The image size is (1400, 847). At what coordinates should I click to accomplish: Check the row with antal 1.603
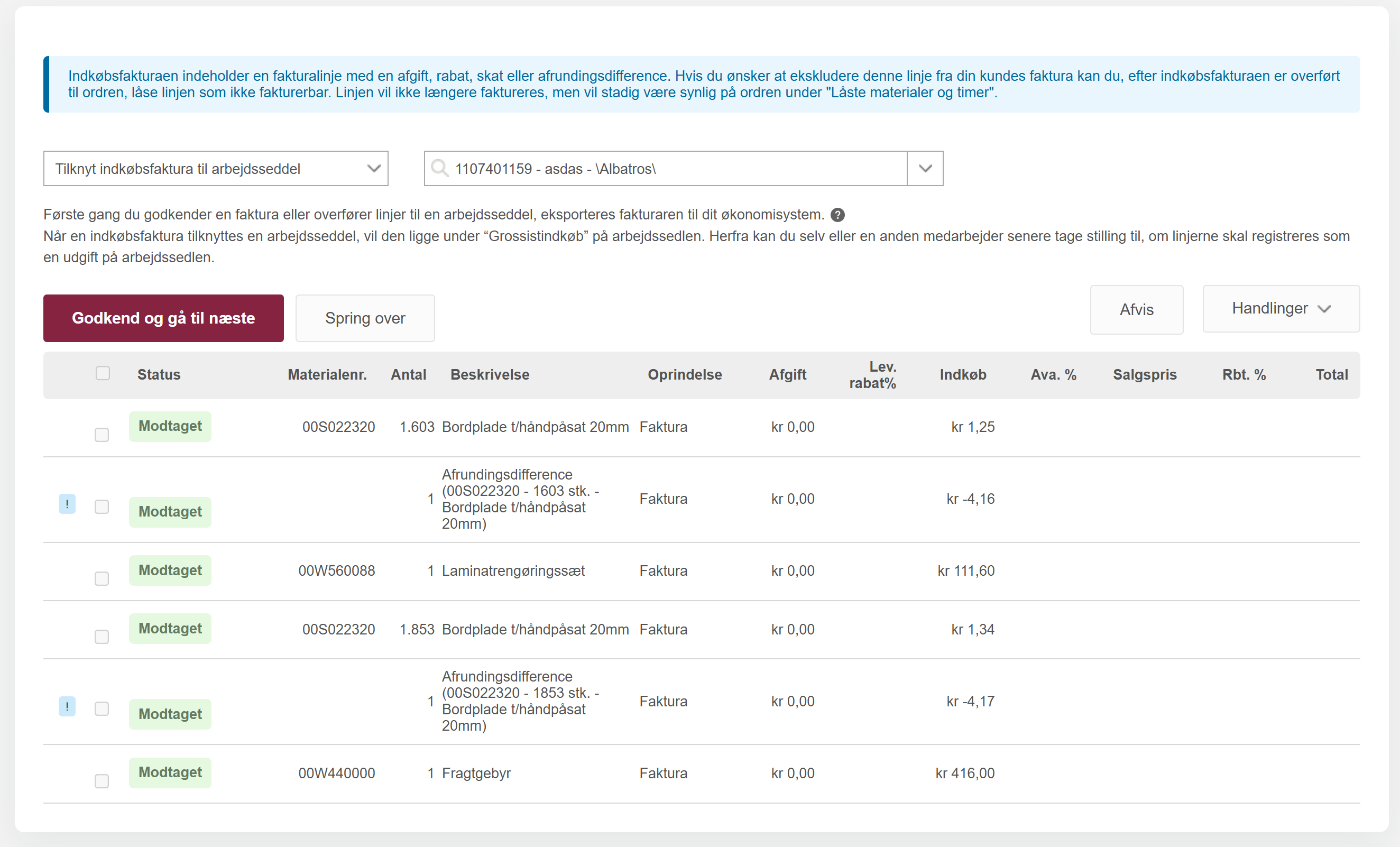102,435
